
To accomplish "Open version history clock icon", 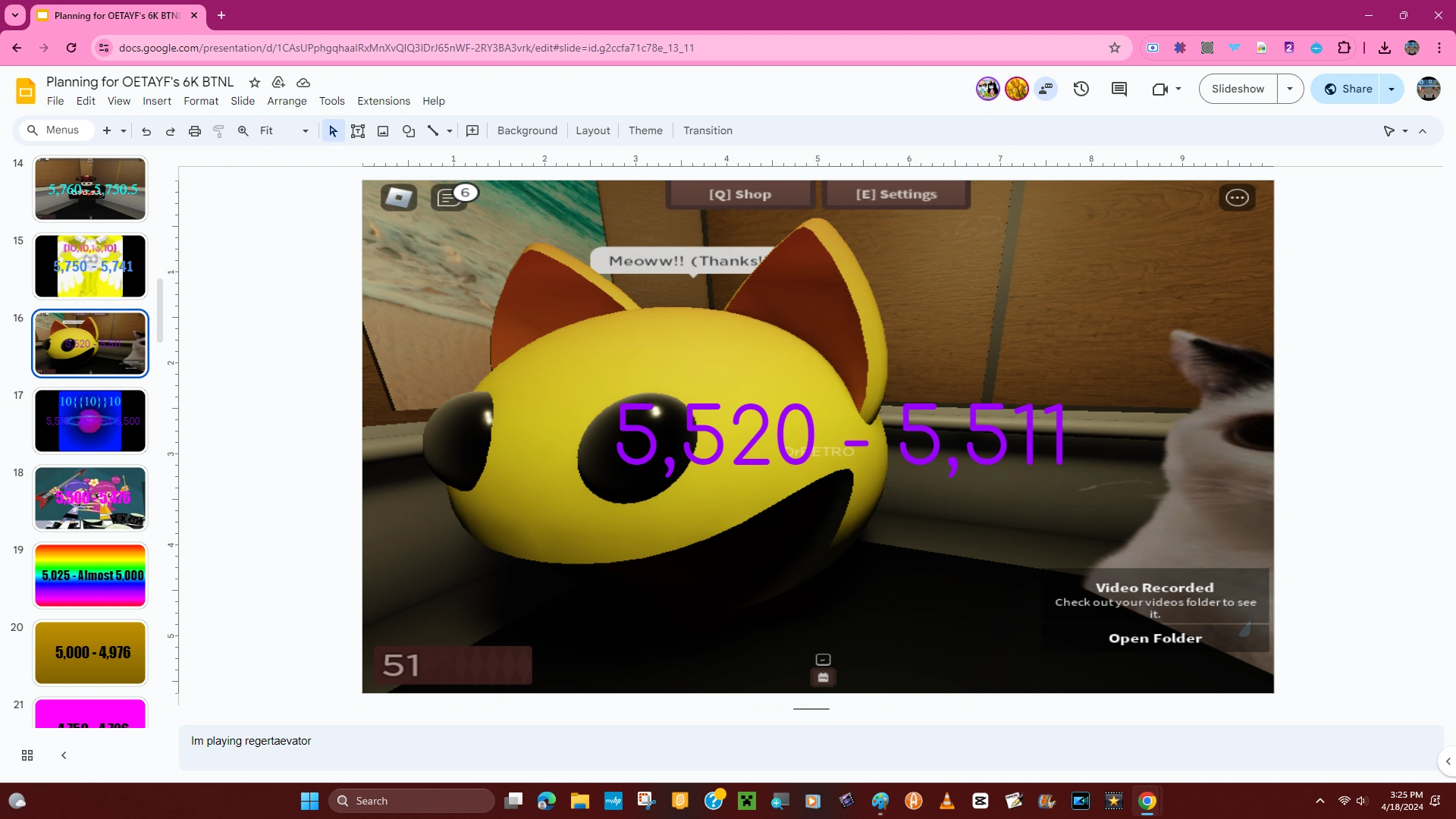I will [x=1081, y=89].
